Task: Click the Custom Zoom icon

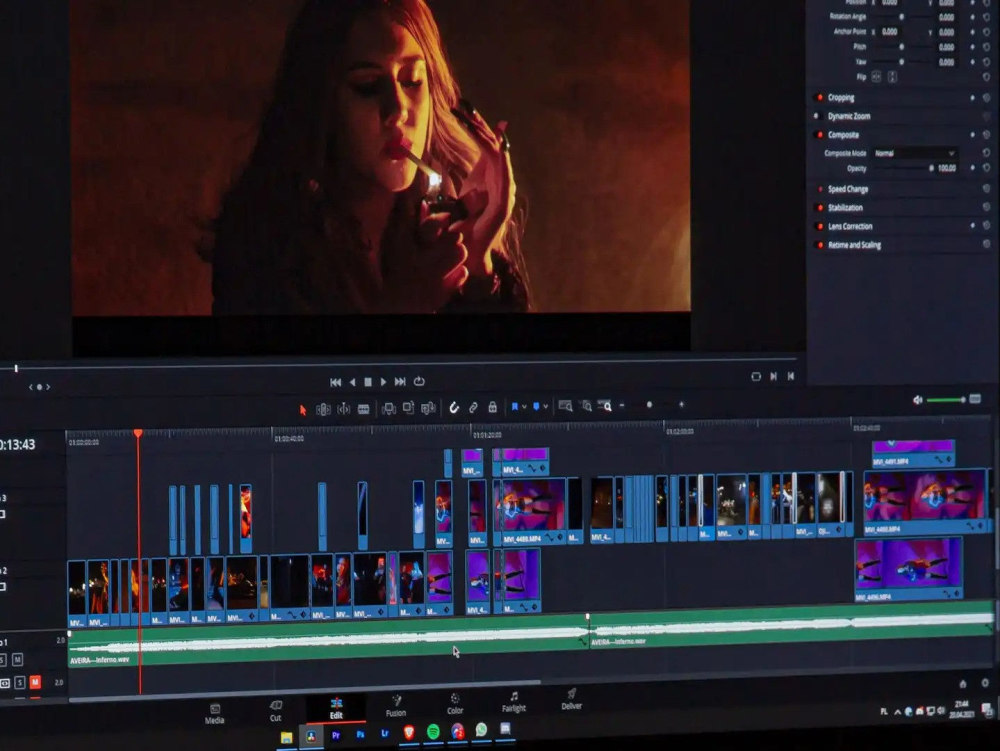Action: point(605,405)
